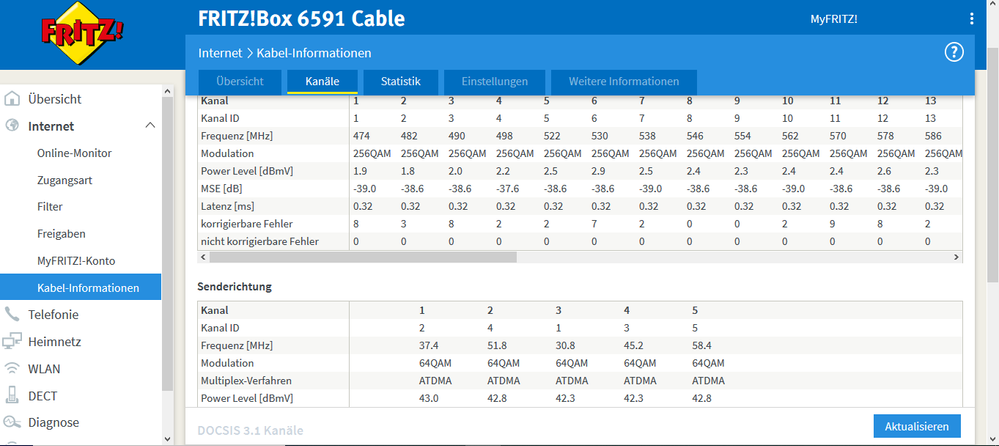The height and width of the screenshot is (446, 999).
Task: Click Power Level value 2.9
Action: [599, 171]
